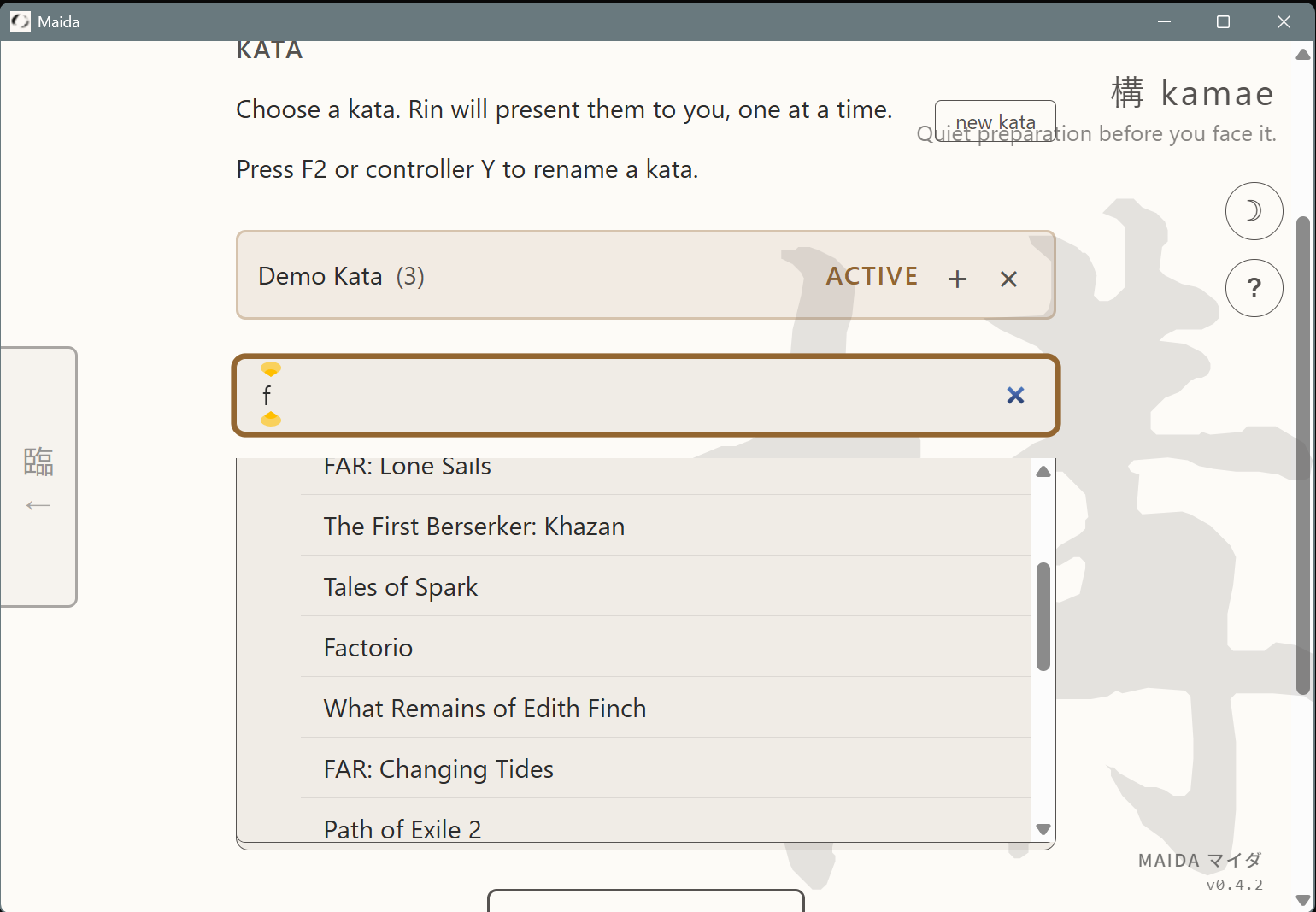Open the 臨 side panel tab

pos(38,462)
